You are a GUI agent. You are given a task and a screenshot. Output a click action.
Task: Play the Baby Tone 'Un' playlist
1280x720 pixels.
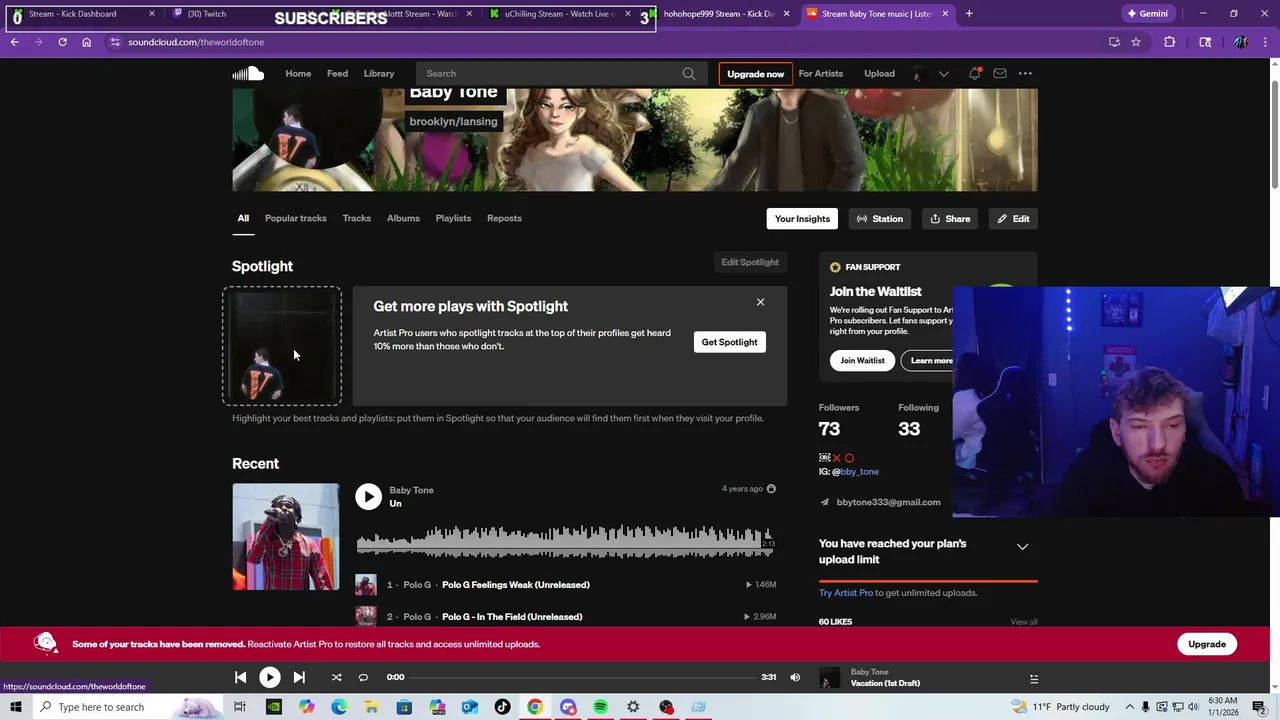point(368,497)
